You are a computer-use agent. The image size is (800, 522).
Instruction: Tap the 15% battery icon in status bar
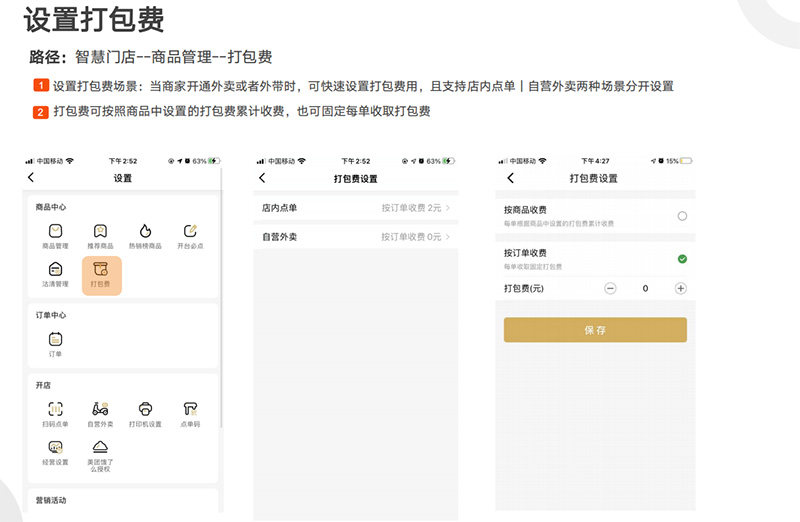pyautogui.click(x=686, y=161)
